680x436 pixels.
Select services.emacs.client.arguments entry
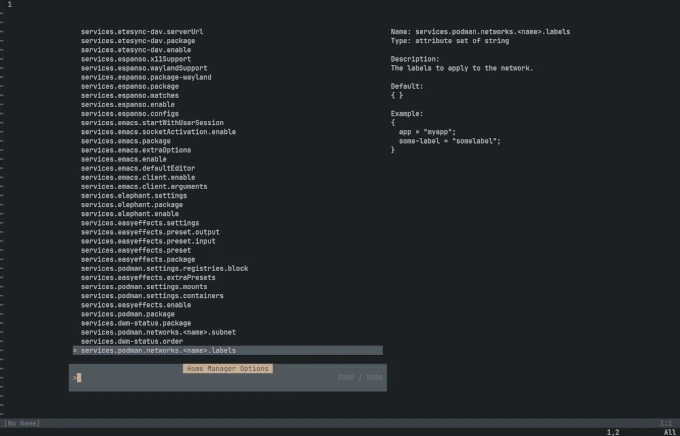(144, 187)
